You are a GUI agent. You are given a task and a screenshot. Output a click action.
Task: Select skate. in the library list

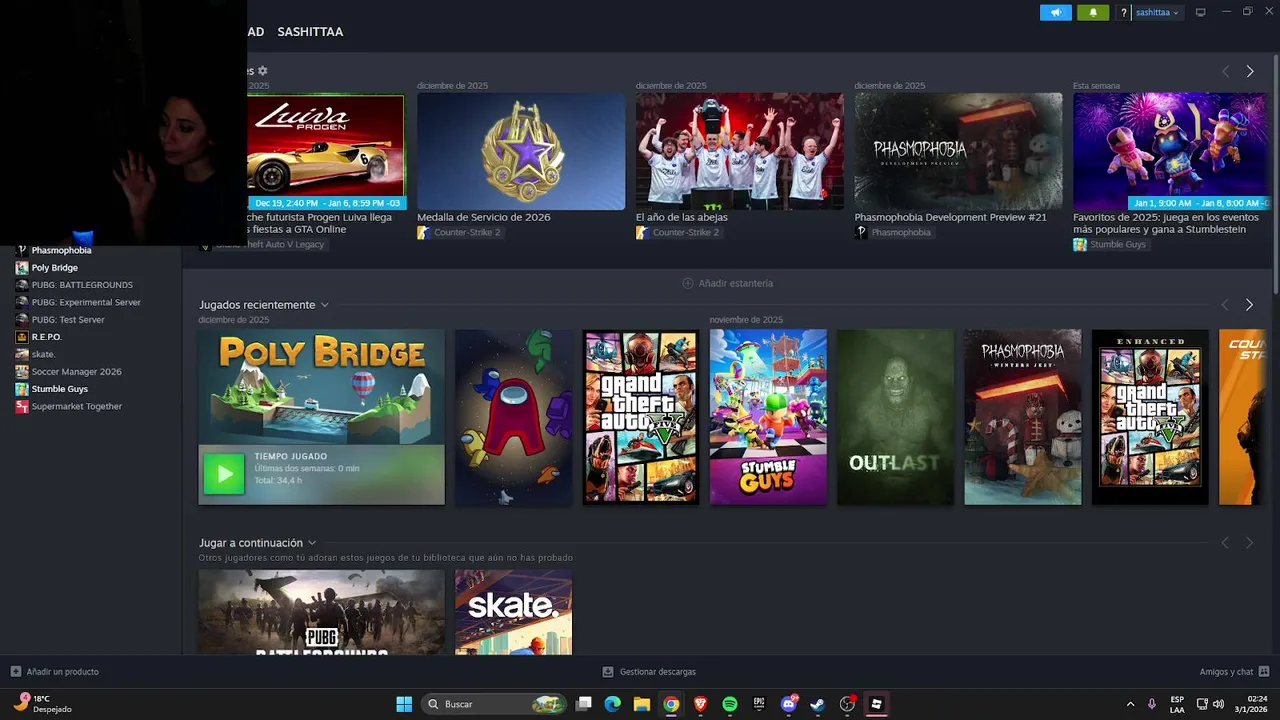coord(43,354)
